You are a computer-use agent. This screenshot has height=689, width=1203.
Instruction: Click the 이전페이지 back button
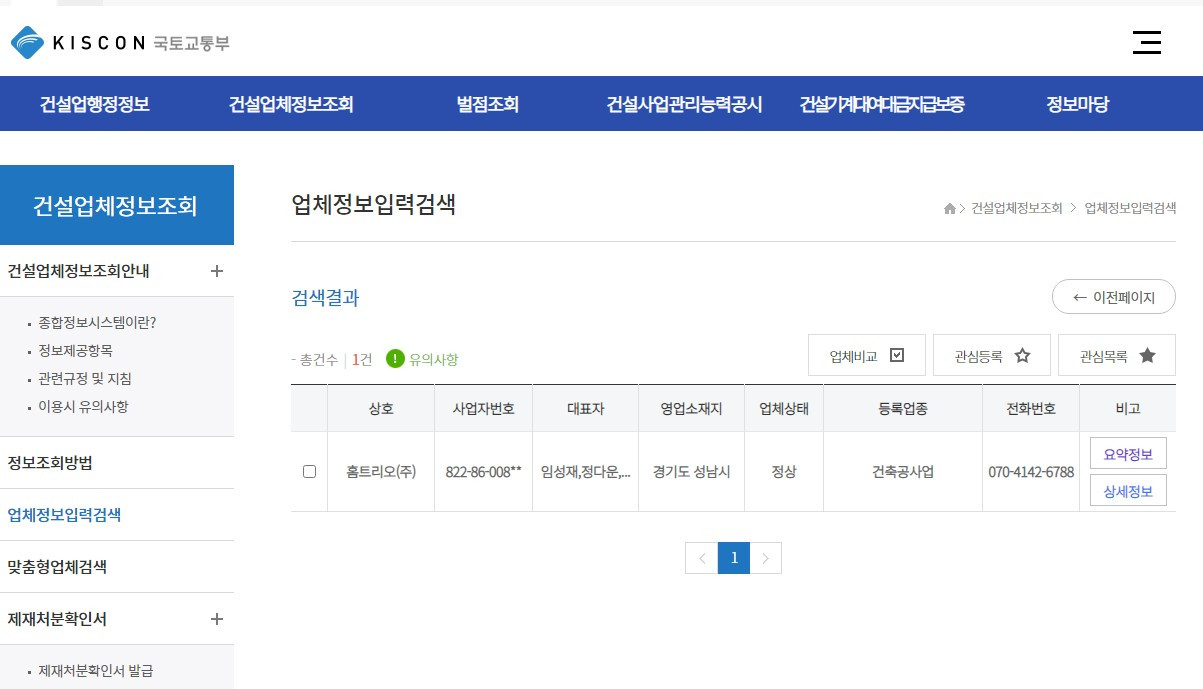[1113, 297]
